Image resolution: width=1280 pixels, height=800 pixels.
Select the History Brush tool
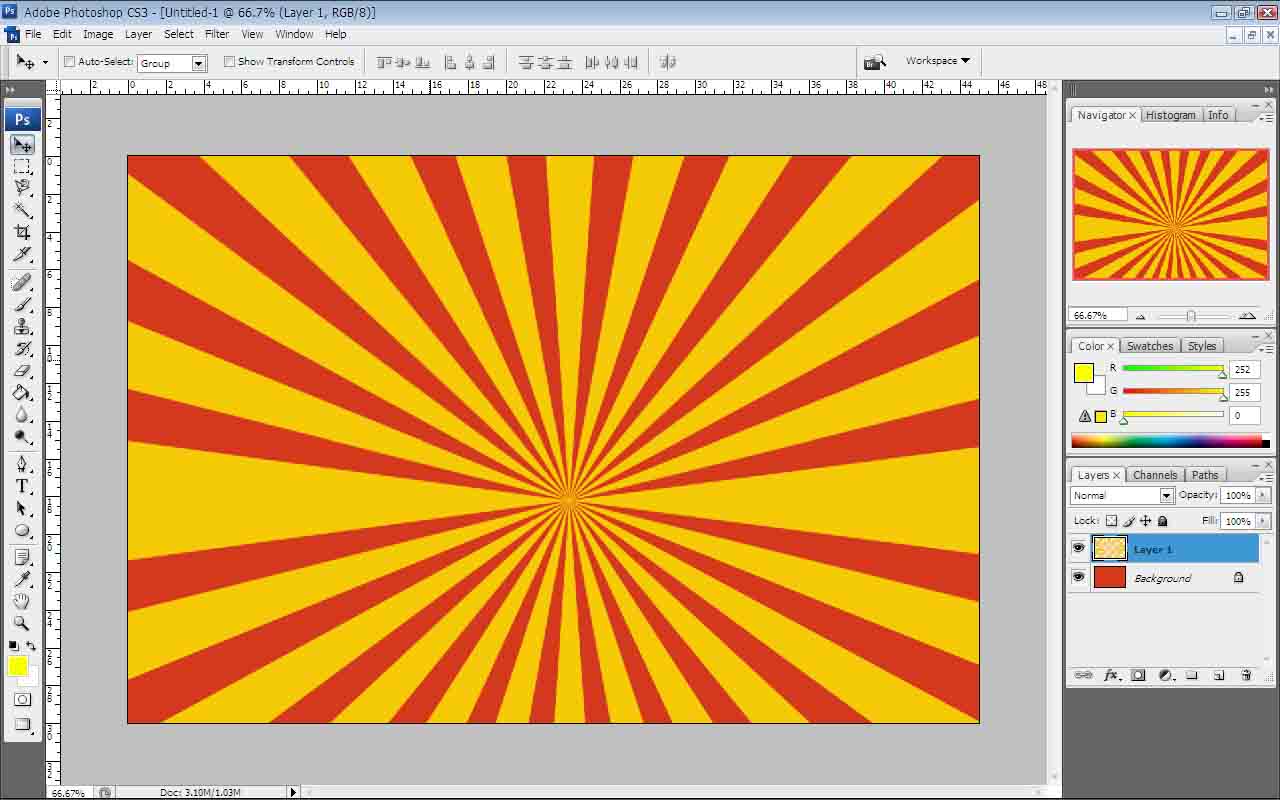pyautogui.click(x=22, y=349)
